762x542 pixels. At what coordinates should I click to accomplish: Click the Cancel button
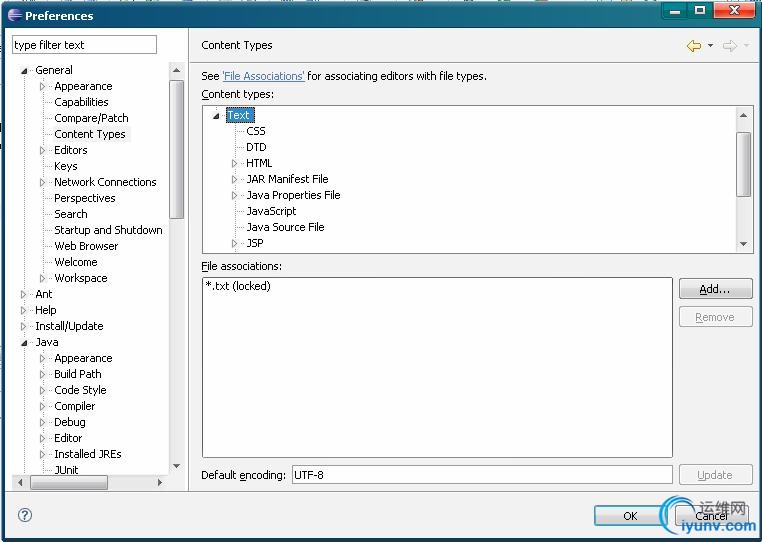pyautogui.click(x=711, y=516)
